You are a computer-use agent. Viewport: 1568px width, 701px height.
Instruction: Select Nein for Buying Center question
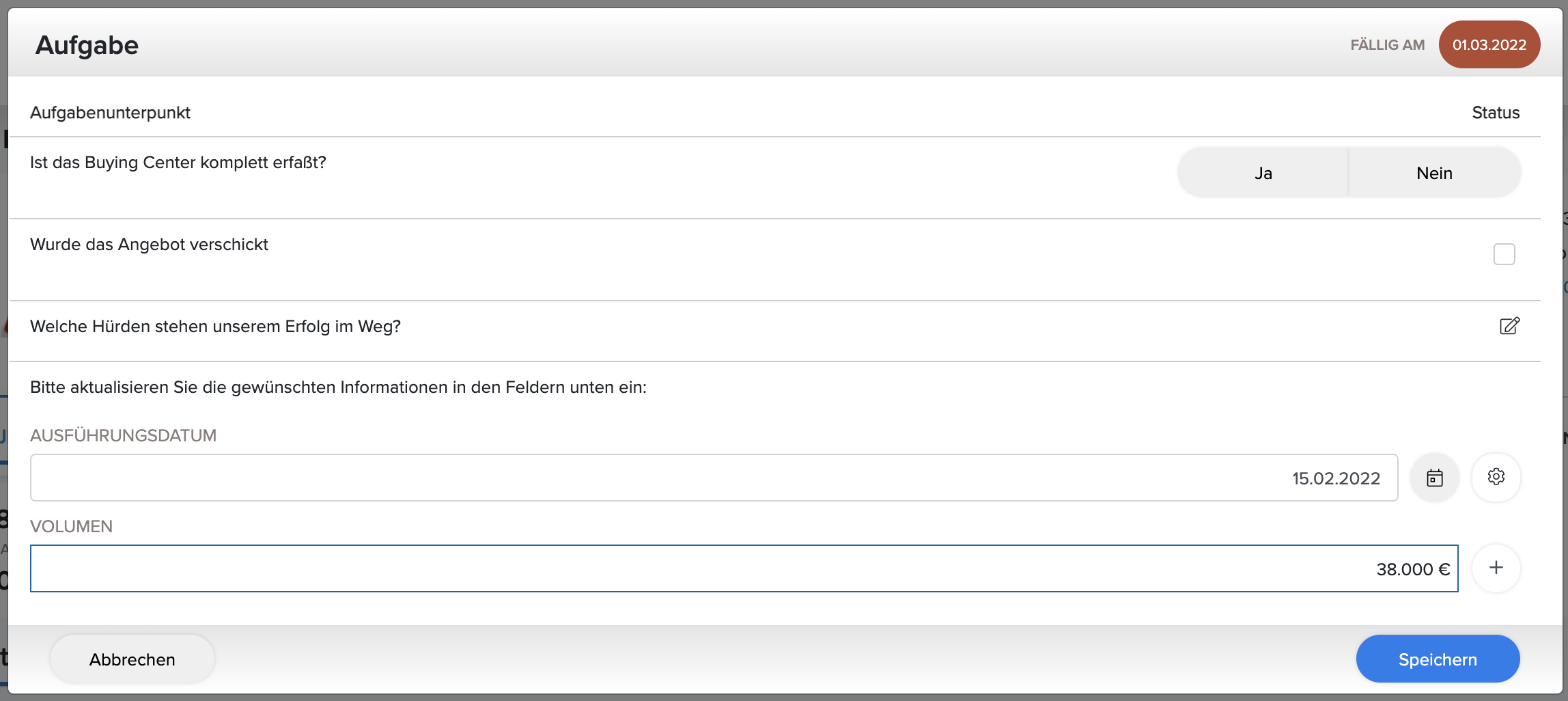coord(1435,173)
